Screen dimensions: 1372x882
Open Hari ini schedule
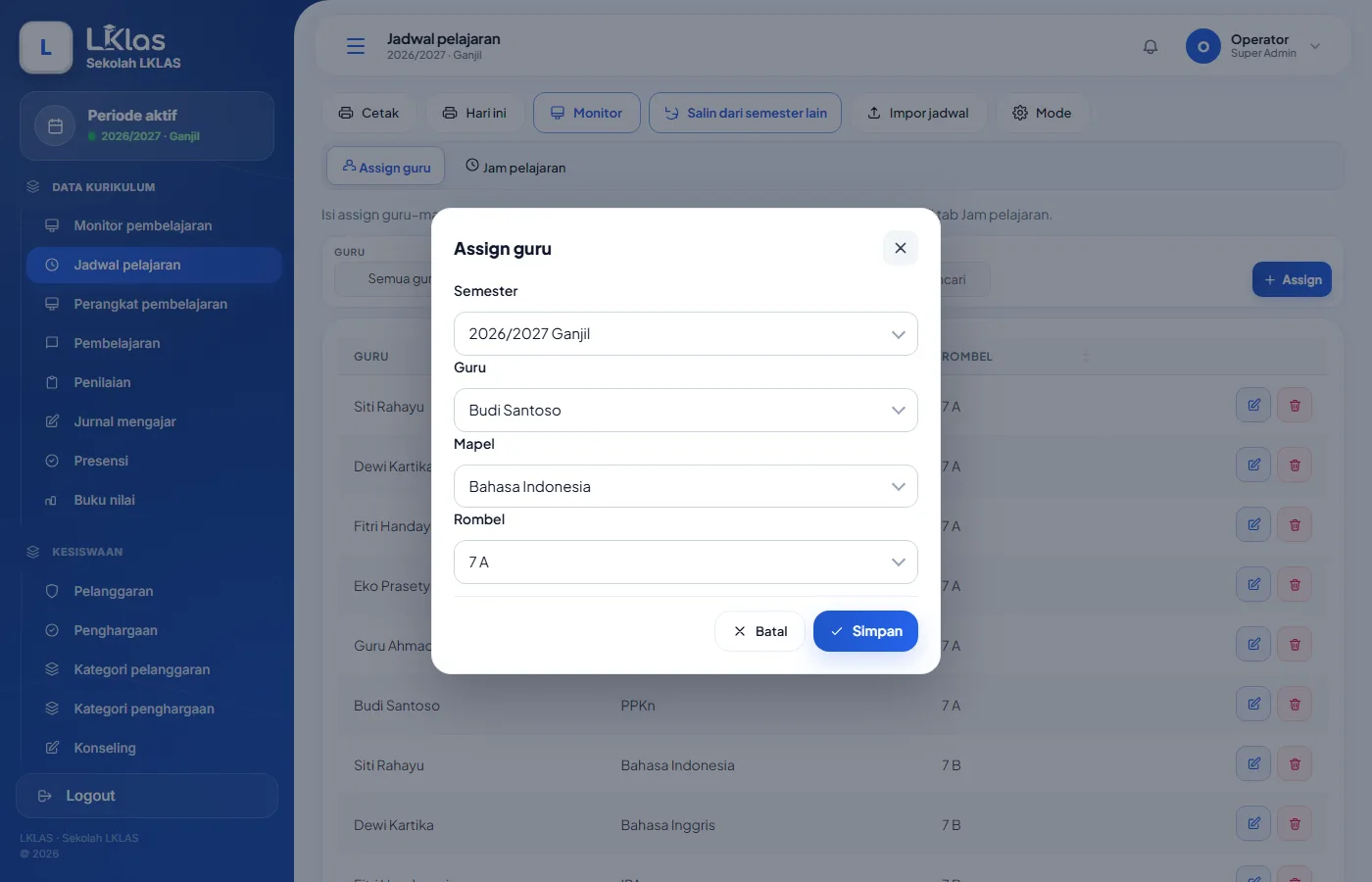tap(474, 113)
